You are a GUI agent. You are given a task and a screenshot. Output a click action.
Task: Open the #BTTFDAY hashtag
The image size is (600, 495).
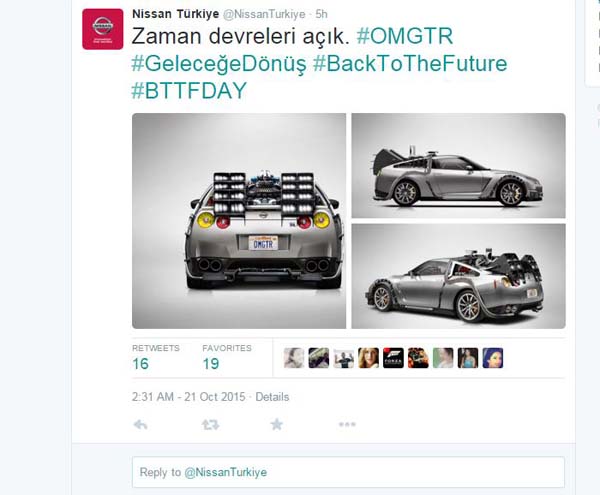coord(189,91)
